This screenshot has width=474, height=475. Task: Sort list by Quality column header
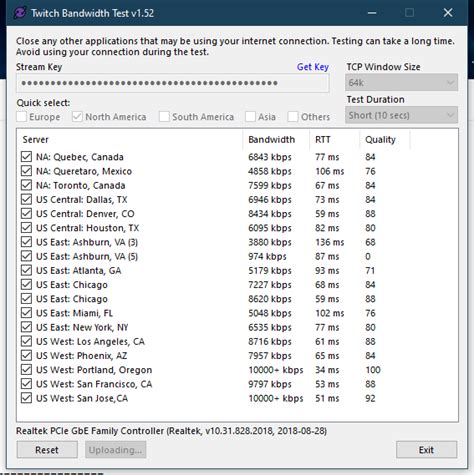[385, 139]
